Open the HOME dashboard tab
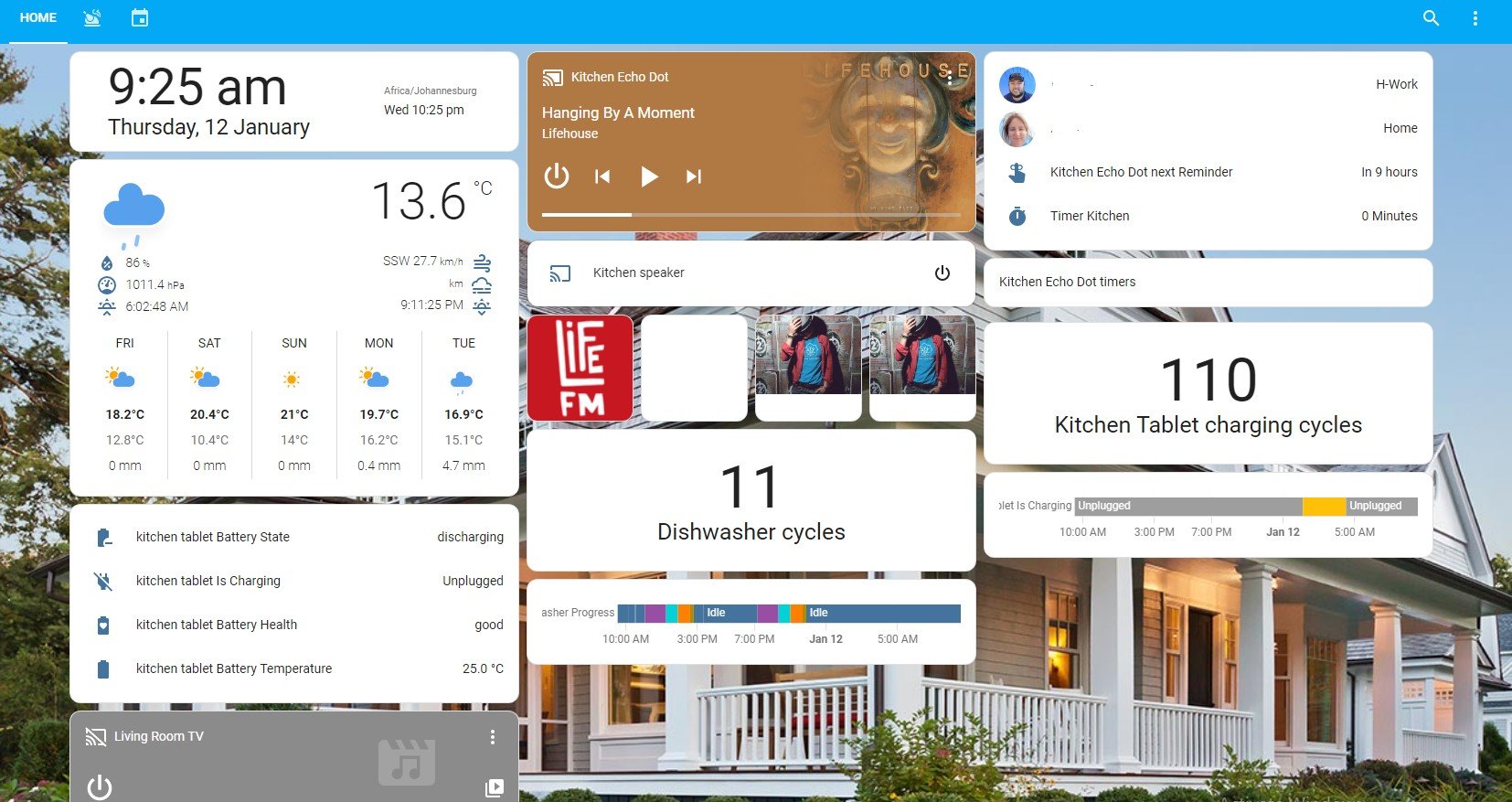1512x802 pixels. click(x=38, y=18)
